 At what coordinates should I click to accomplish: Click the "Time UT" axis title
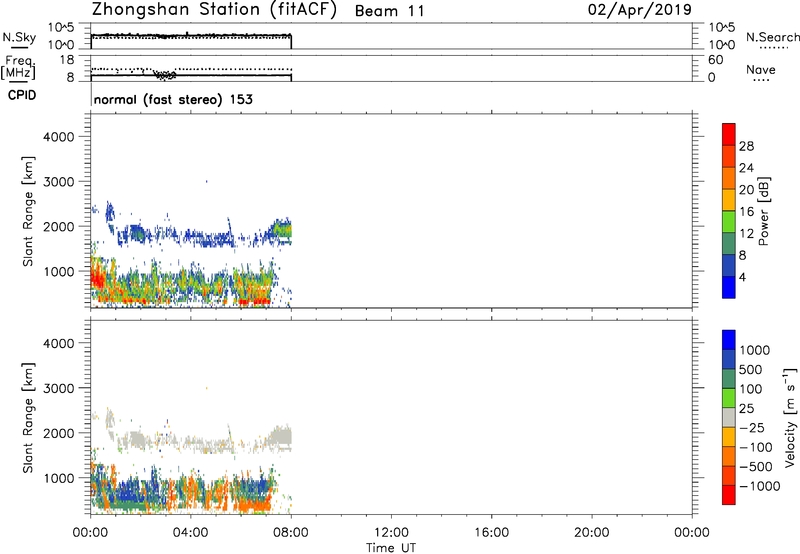click(391, 548)
